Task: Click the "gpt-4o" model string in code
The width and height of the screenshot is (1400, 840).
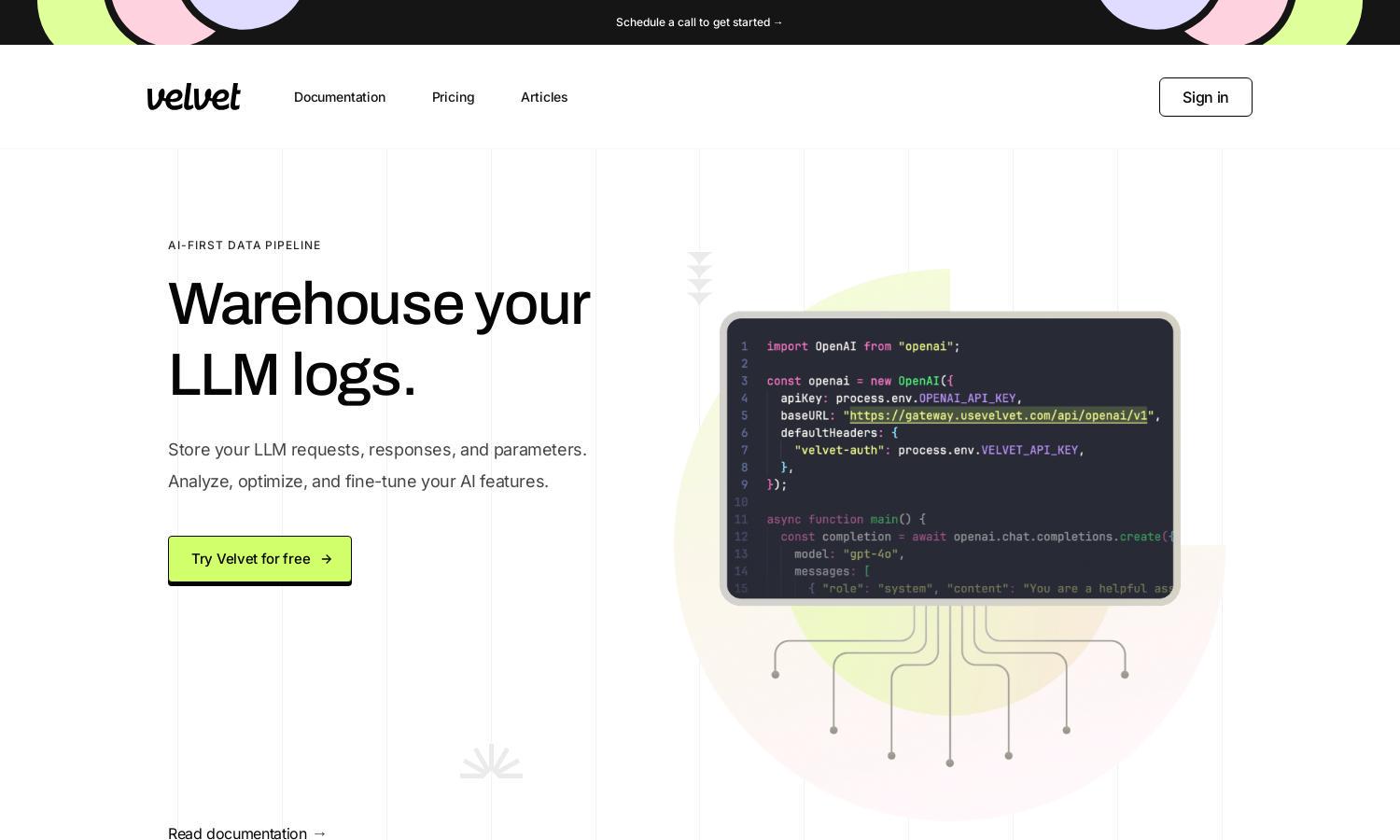Action: [x=871, y=553]
